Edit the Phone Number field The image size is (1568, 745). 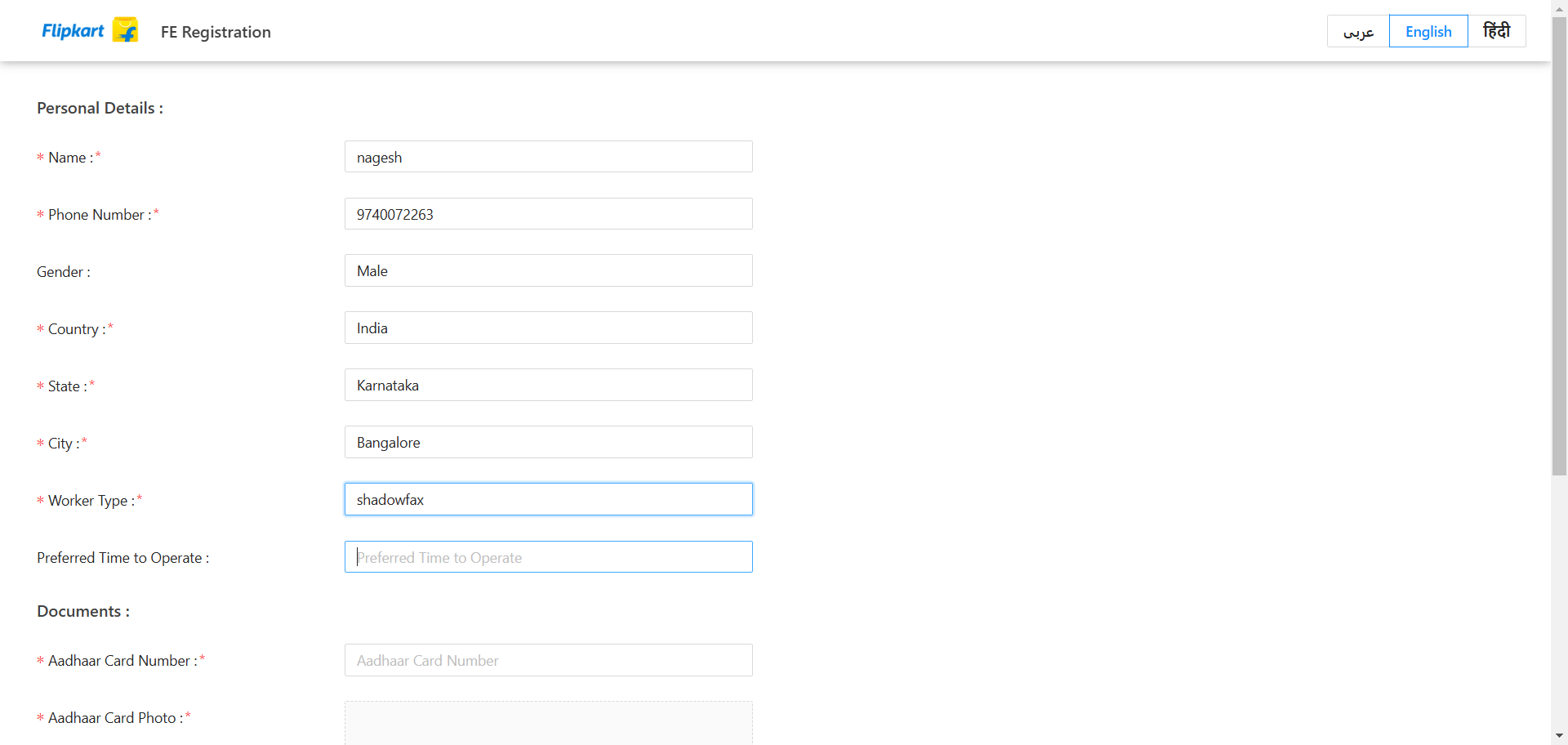pyautogui.click(x=548, y=214)
